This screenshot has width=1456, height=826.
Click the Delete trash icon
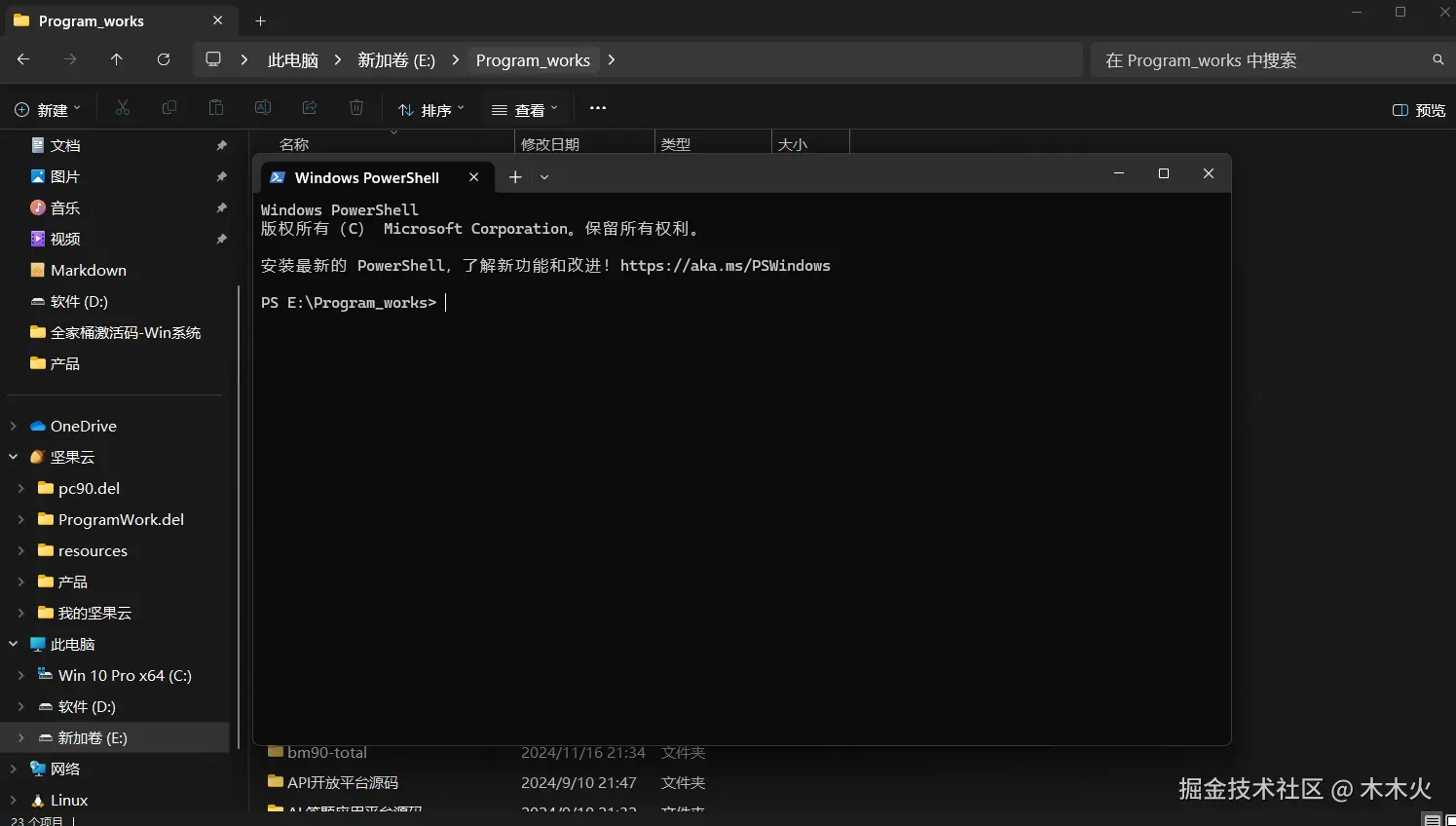(x=356, y=108)
